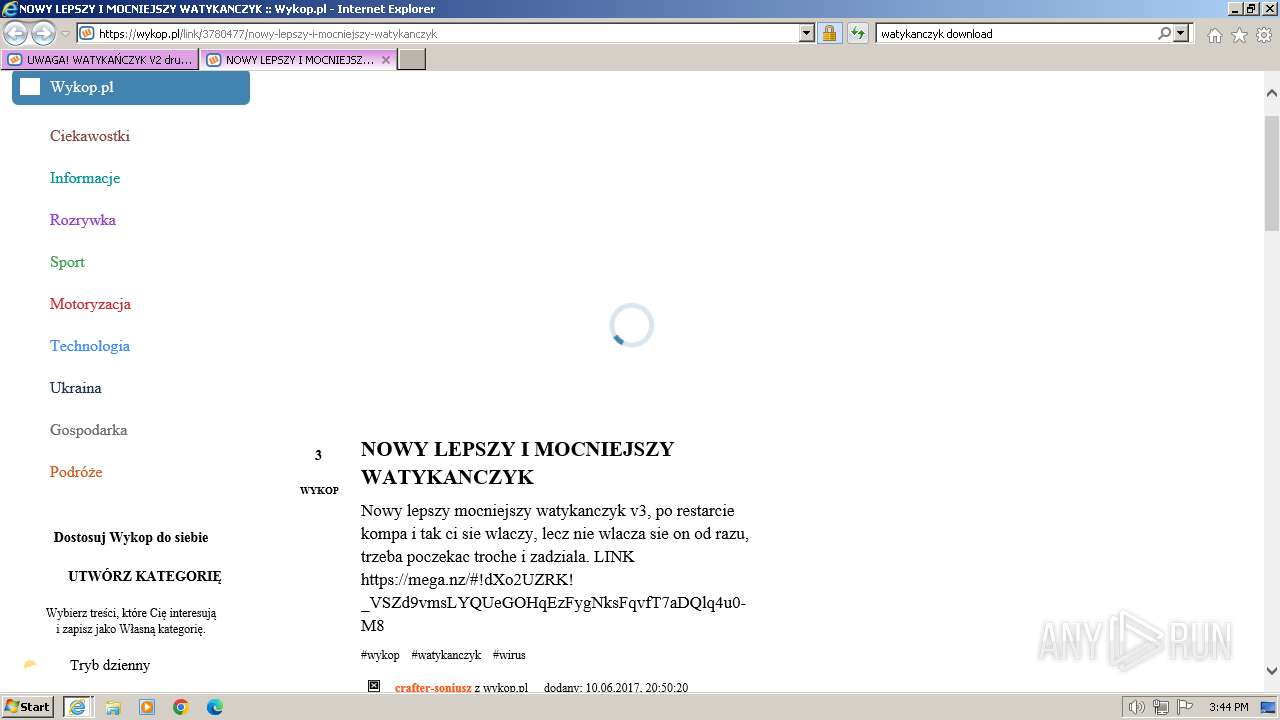Go forward with the browser Forward arrow

(x=43, y=34)
